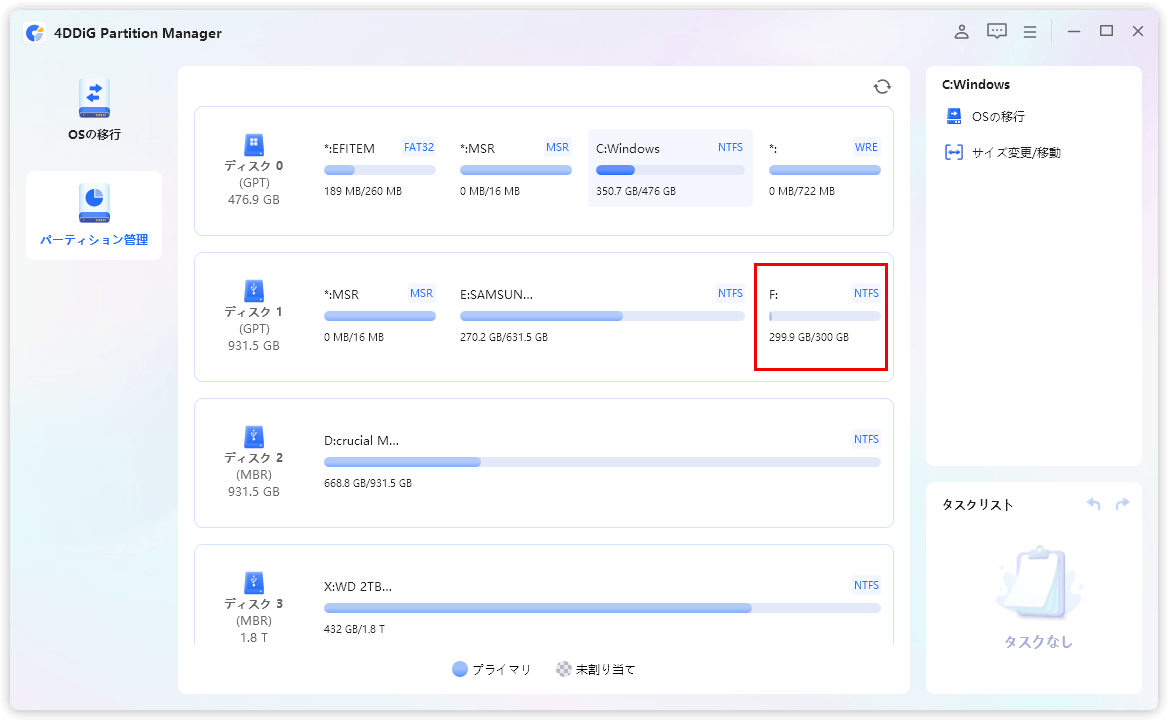Image resolution: width=1168 pixels, height=720 pixels.
Task: Click the WRE file system label
Action: pyautogui.click(x=866, y=147)
